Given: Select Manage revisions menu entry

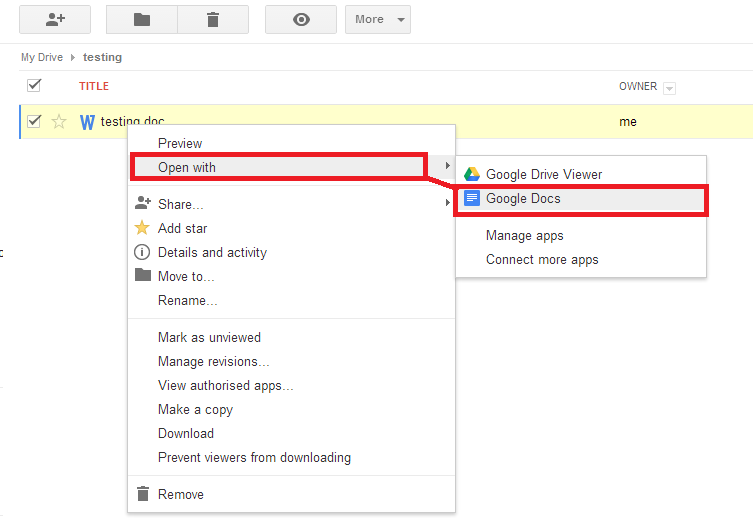Looking at the screenshot, I should (x=213, y=361).
